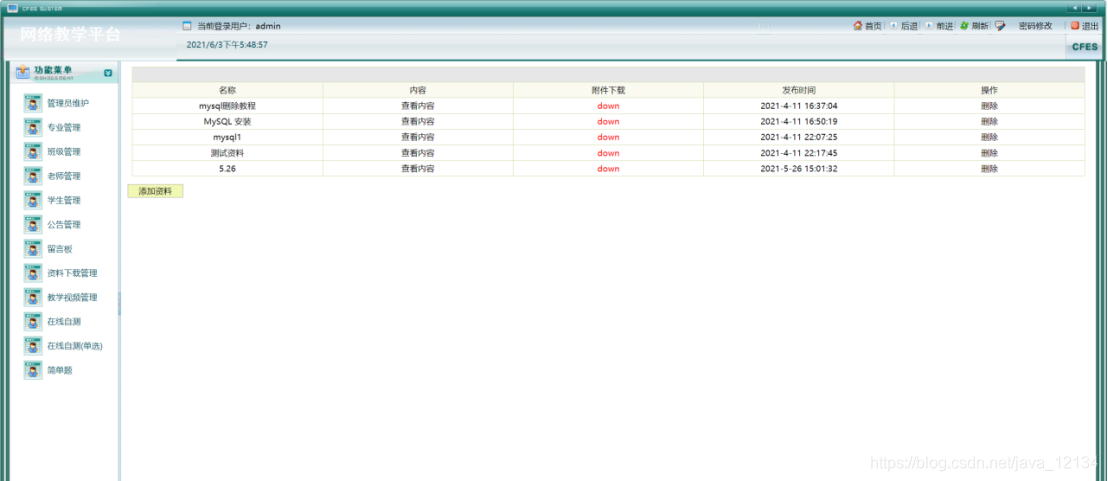Click the date 2021-4-11 22:07:25
This screenshot has height=481, width=1108.
point(798,137)
